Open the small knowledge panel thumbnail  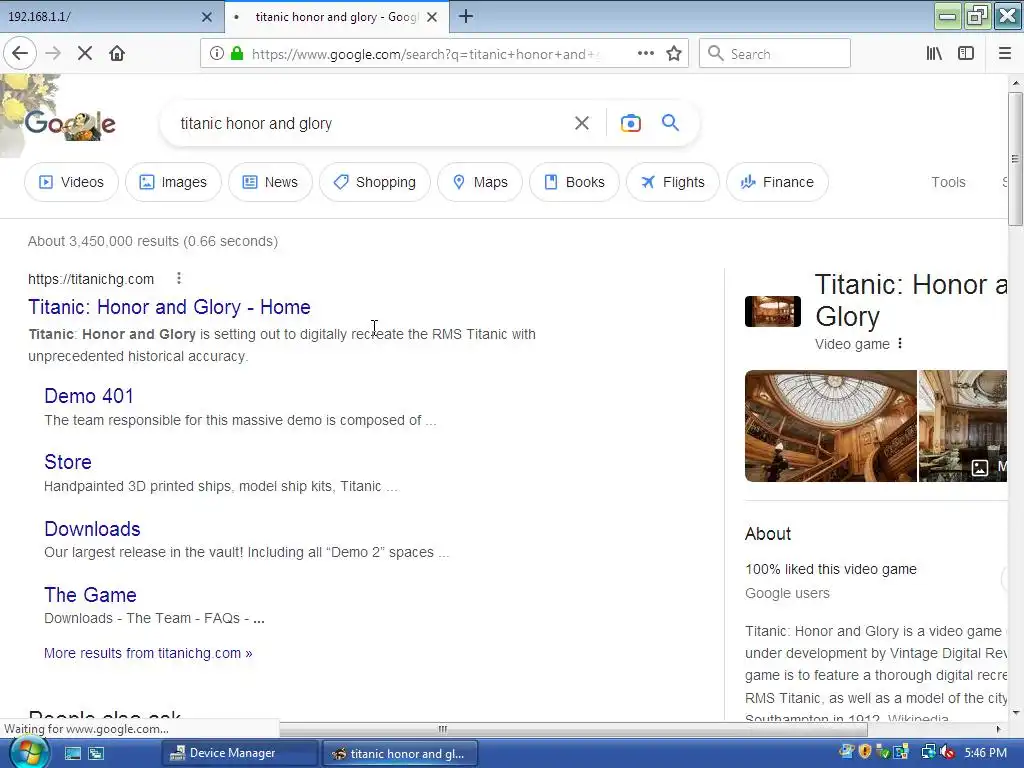[773, 311]
